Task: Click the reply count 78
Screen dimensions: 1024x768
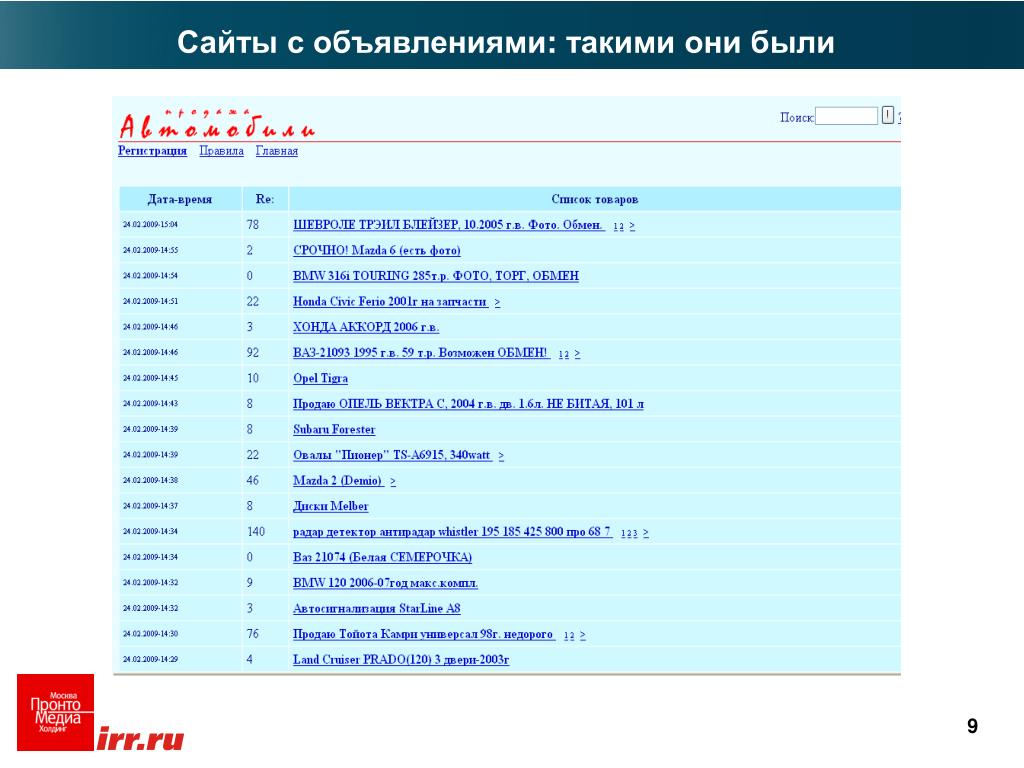Action: tap(253, 225)
